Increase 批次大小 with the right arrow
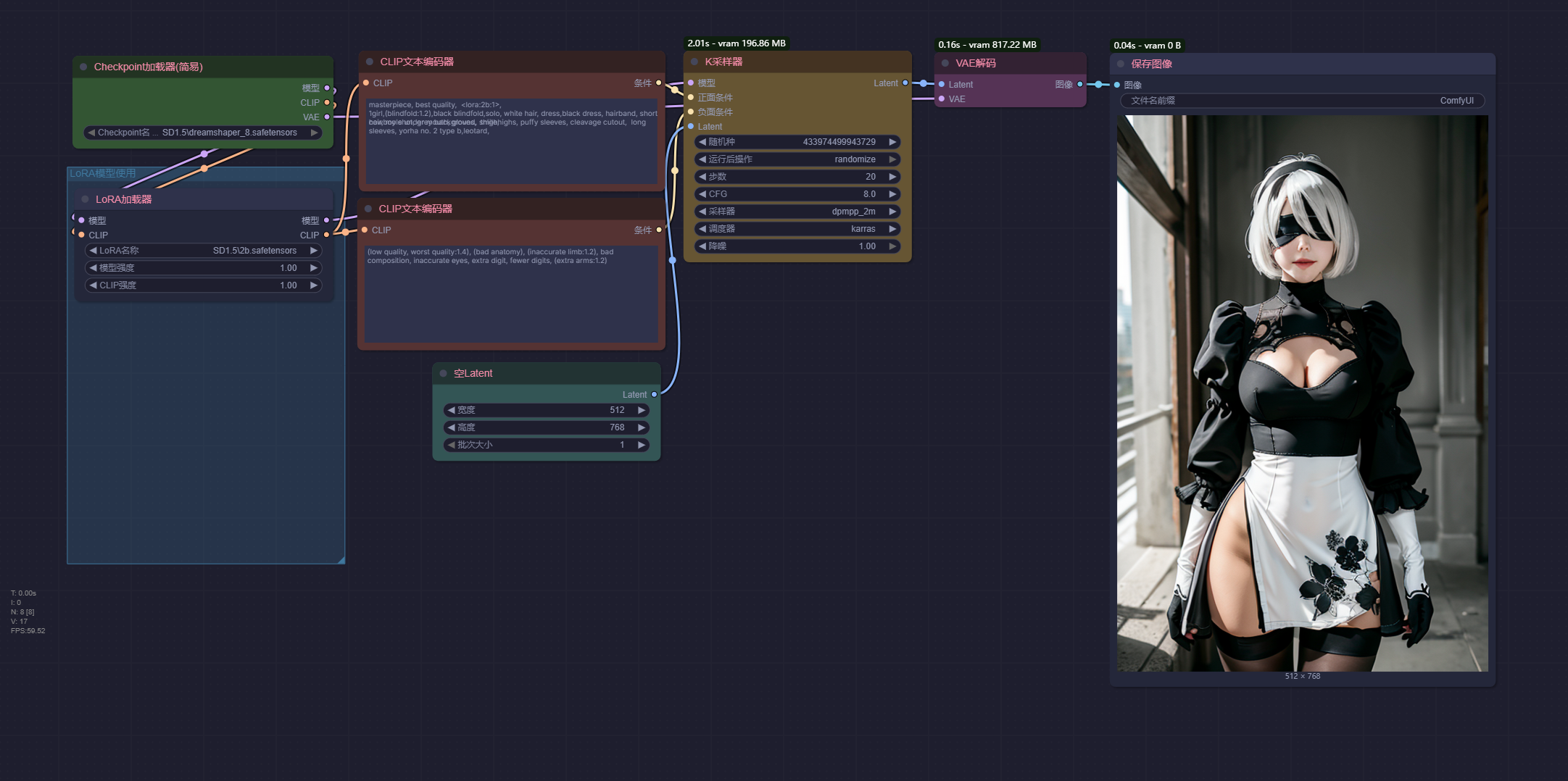 tap(642, 445)
